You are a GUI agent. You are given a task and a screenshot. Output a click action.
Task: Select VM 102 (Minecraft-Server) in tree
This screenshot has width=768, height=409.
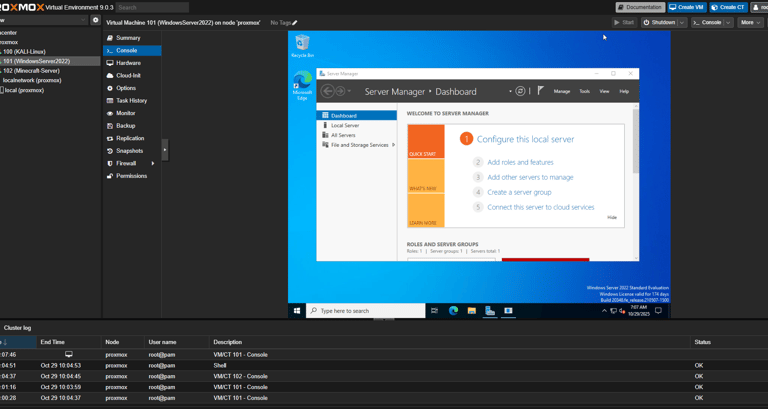click(31, 71)
